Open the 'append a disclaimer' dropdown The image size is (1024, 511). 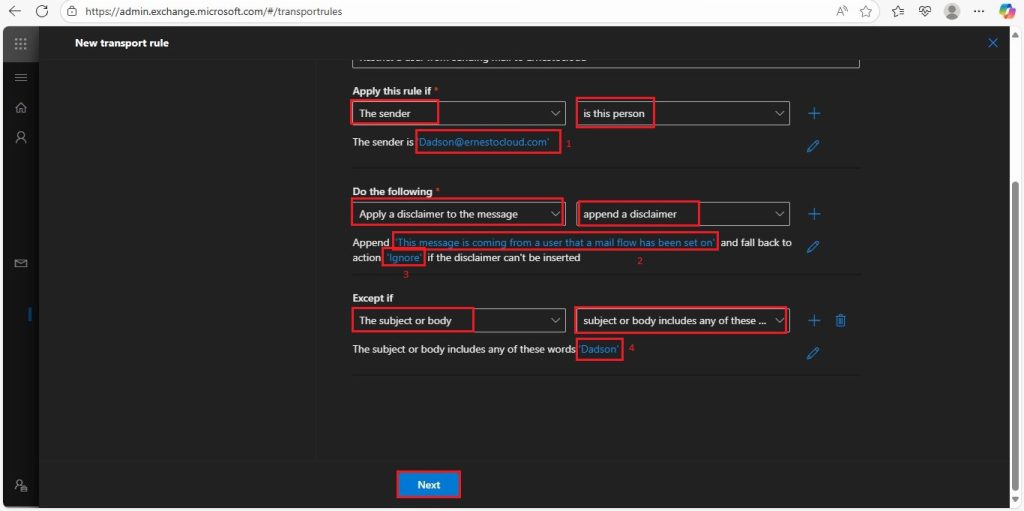click(x=682, y=214)
